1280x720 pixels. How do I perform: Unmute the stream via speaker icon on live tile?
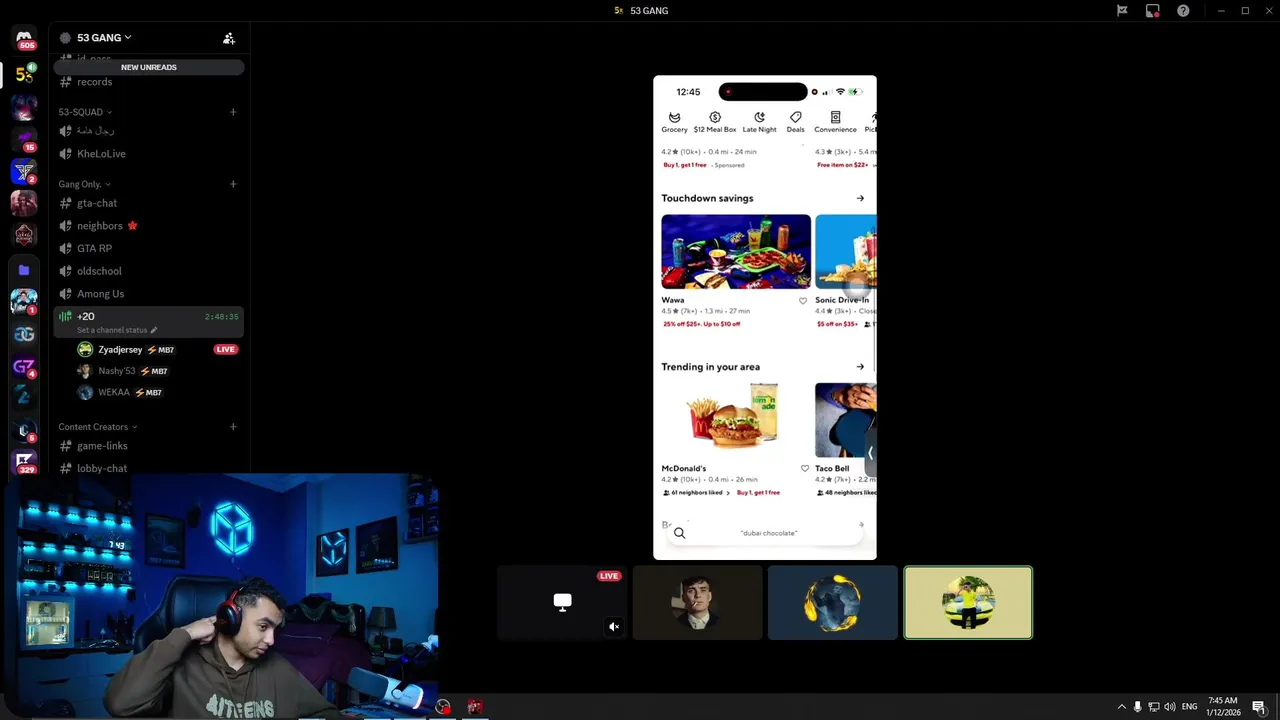click(614, 627)
